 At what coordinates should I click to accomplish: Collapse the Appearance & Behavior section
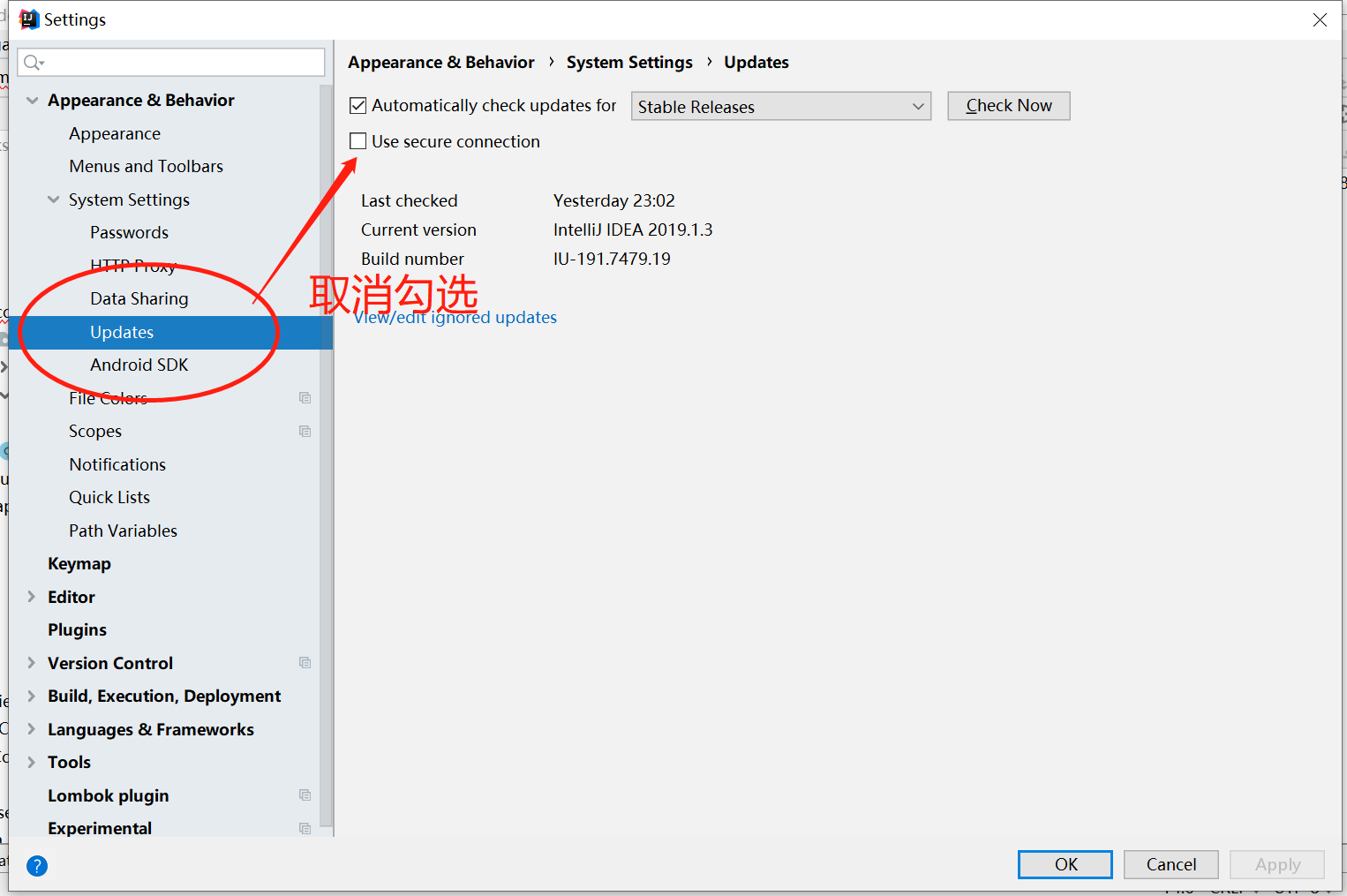coord(32,101)
